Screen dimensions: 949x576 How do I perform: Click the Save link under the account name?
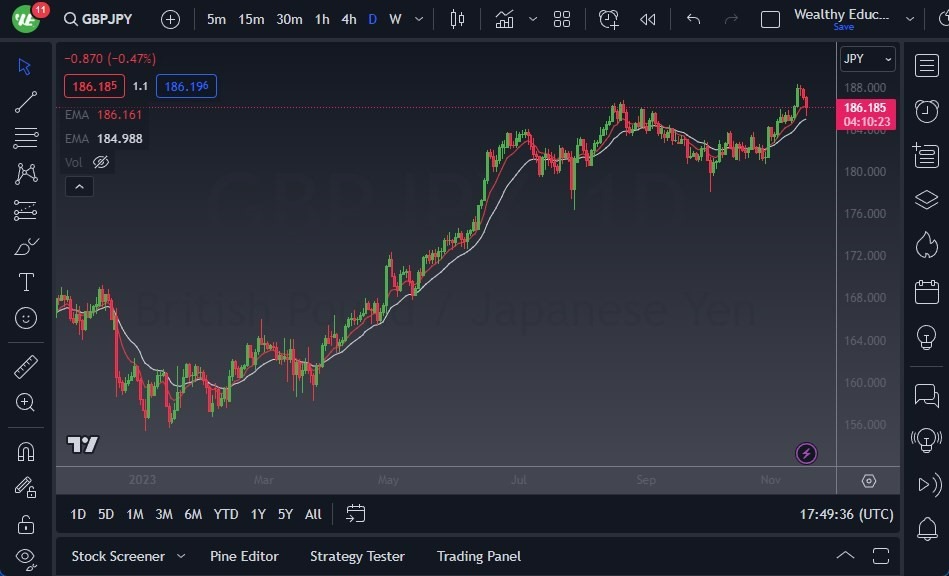844,27
